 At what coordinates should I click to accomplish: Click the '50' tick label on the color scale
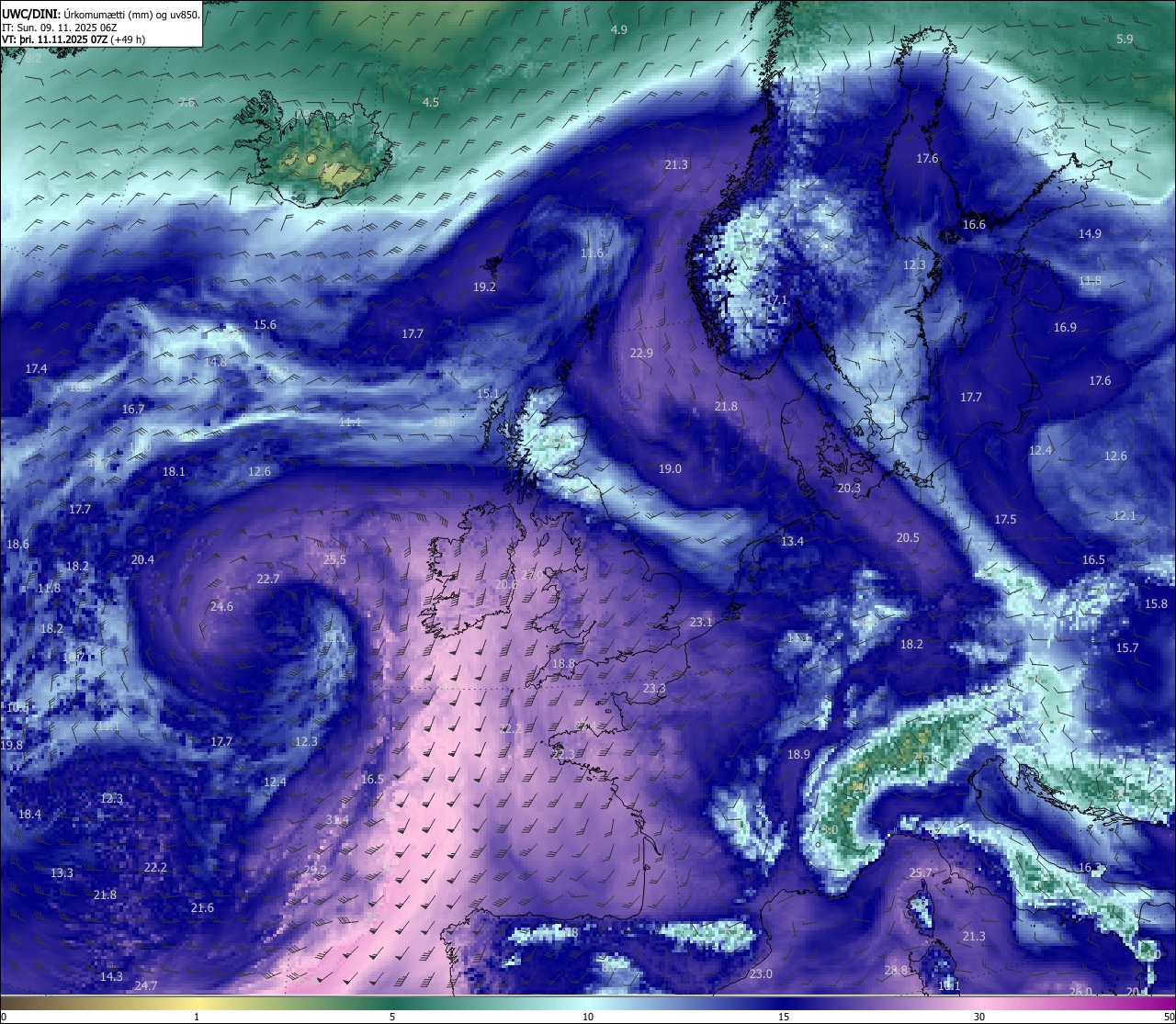[x=1169, y=1017]
